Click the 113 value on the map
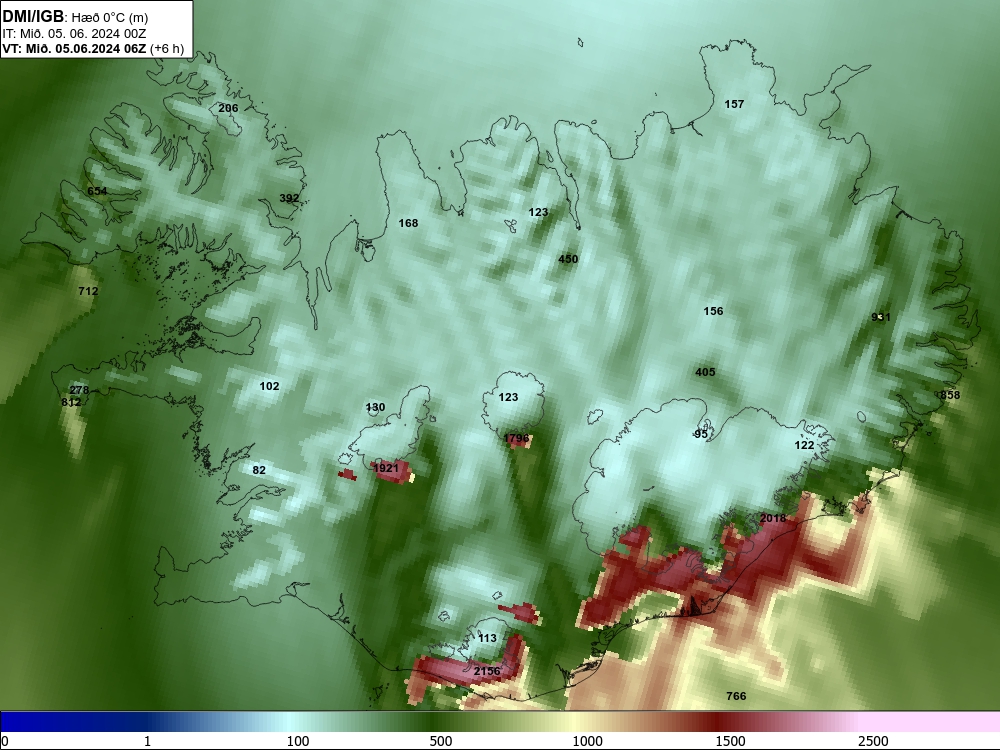Image resolution: width=1000 pixels, height=750 pixels. click(x=487, y=638)
